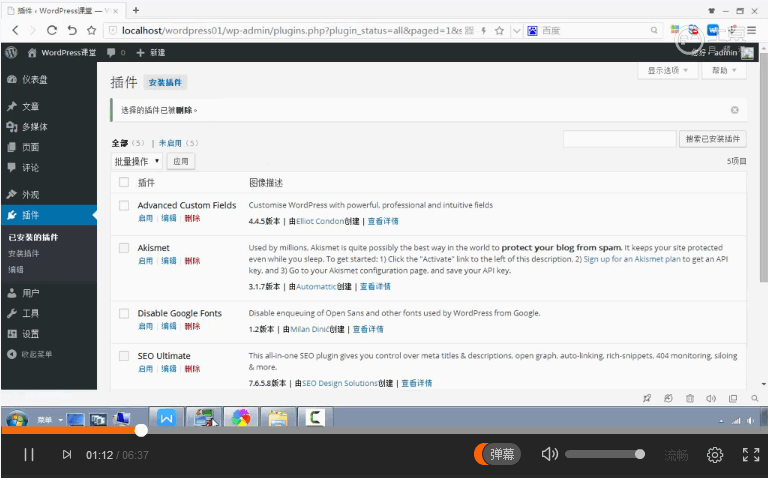Check Akismet plugin checkbox
Image resolution: width=768 pixels, height=478 pixels.
point(124,248)
